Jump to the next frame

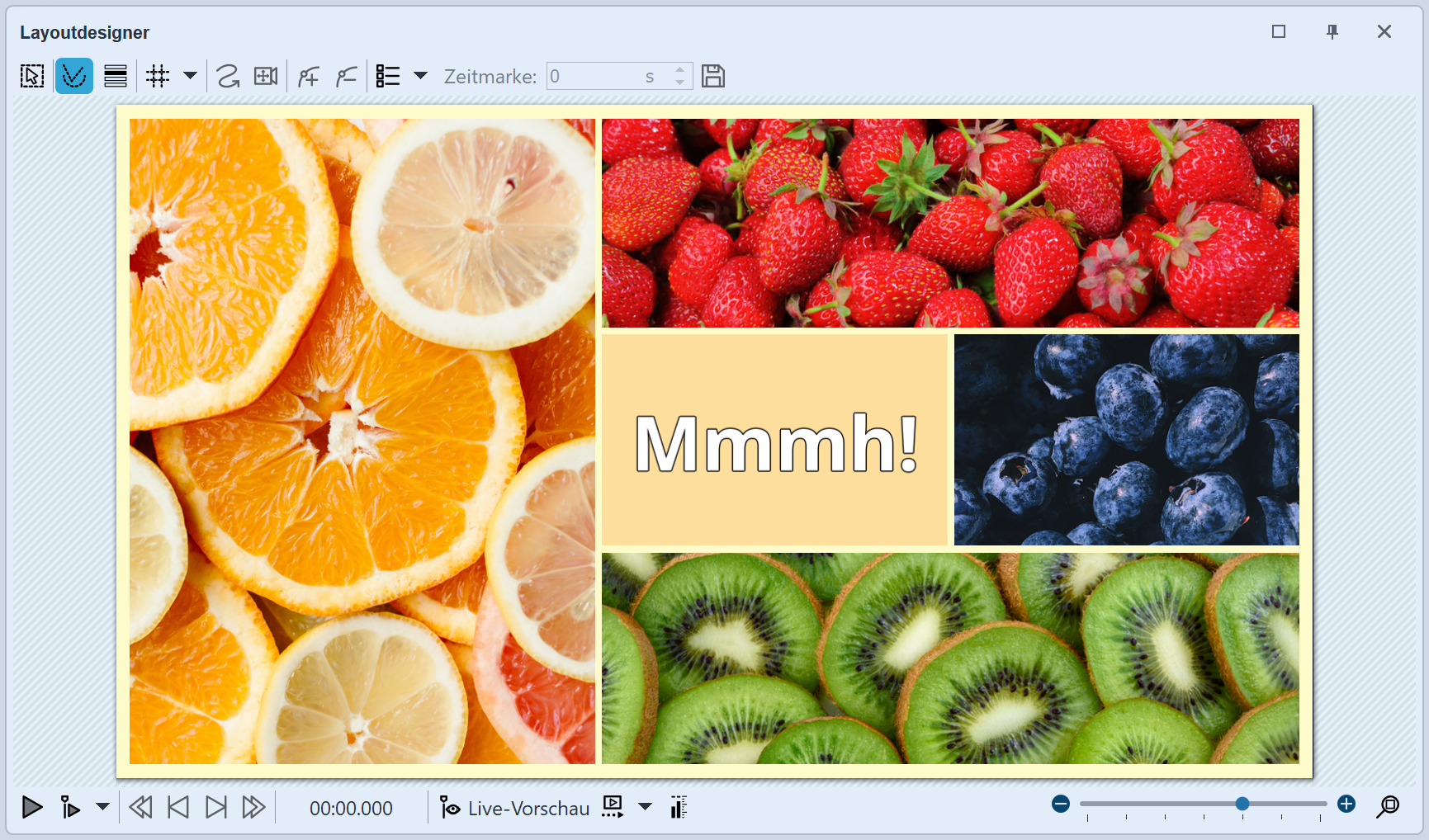(x=216, y=808)
